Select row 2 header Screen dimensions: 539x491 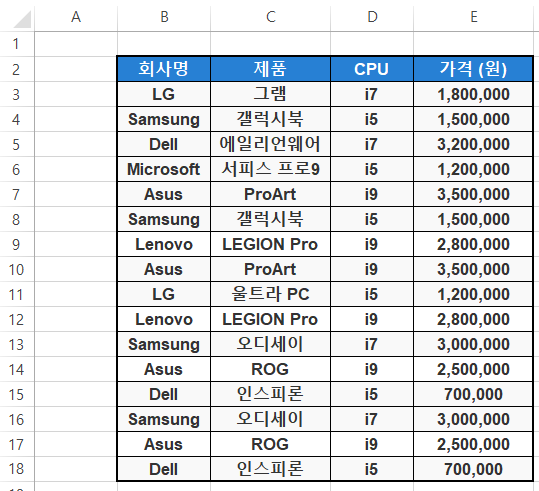17,69
